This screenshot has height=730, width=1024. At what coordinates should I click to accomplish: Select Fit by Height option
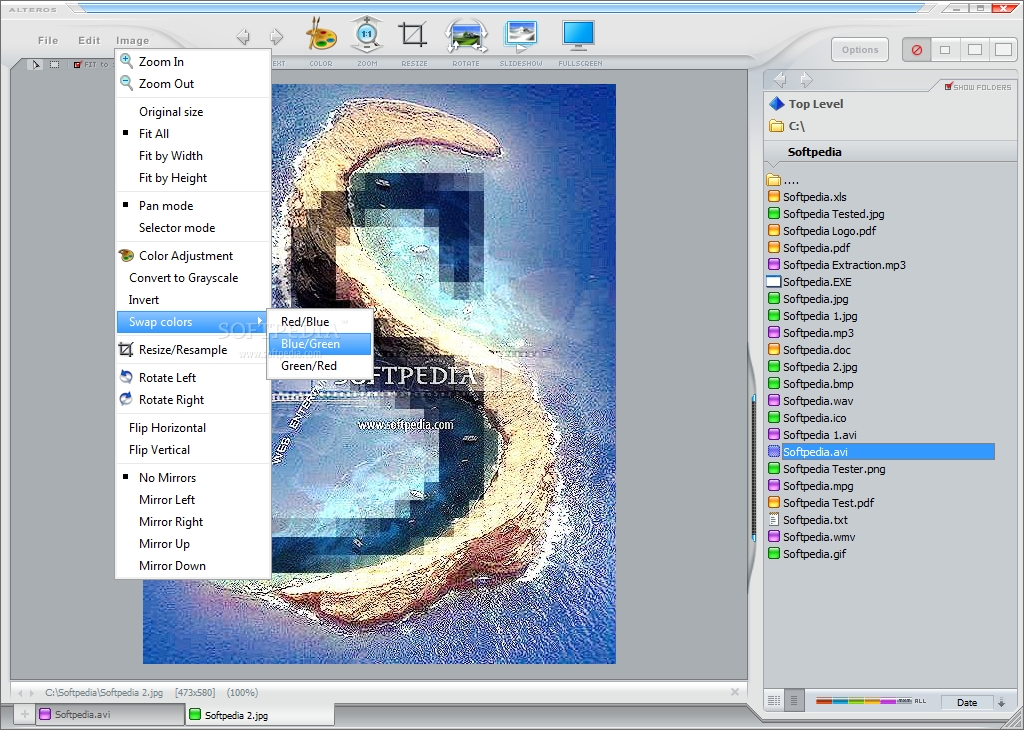193,178
